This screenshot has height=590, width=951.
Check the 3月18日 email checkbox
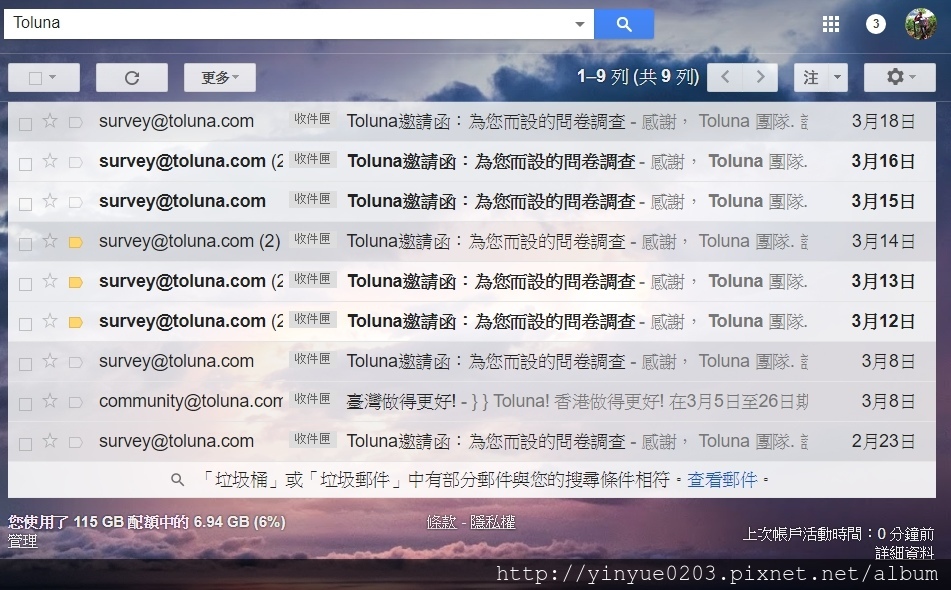tap(25, 124)
